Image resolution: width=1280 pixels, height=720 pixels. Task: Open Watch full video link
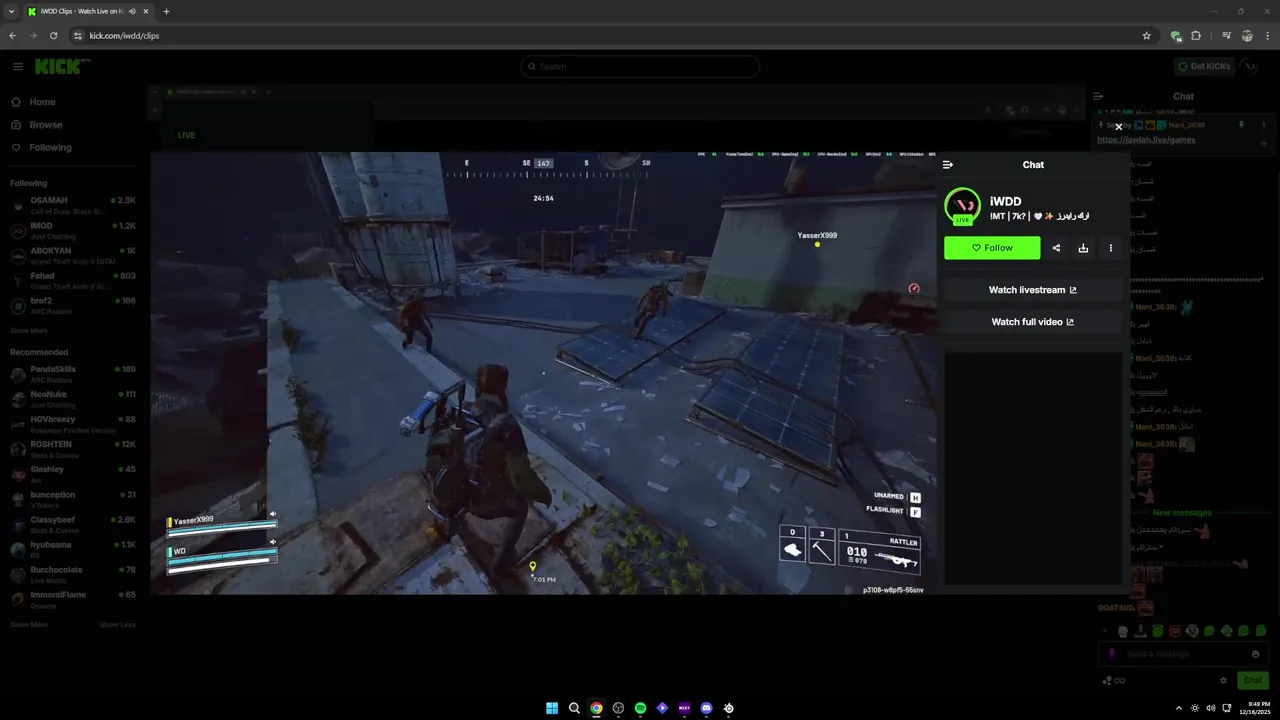pos(1033,322)
